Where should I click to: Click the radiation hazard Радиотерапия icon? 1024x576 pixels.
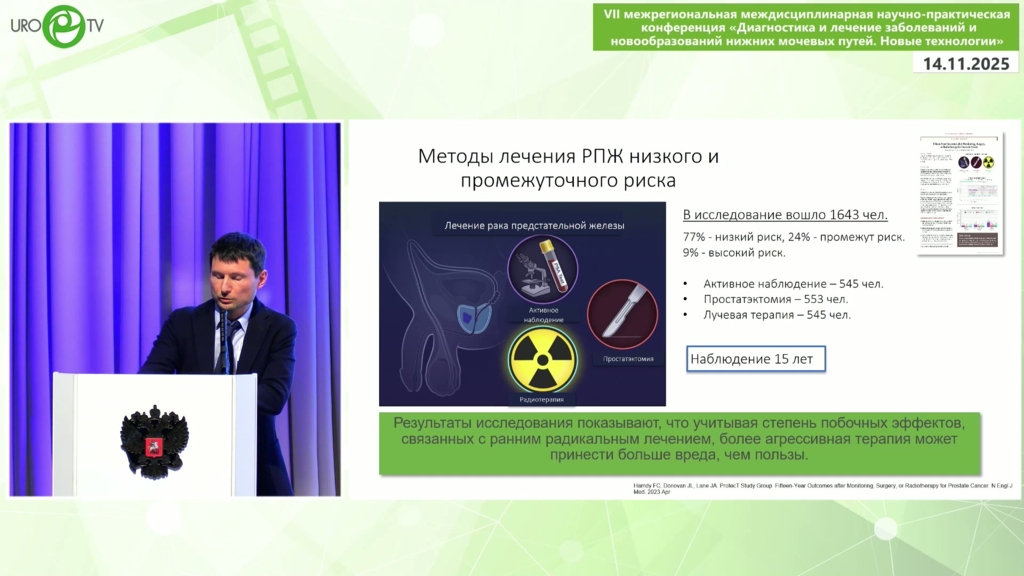pos(542,359)
